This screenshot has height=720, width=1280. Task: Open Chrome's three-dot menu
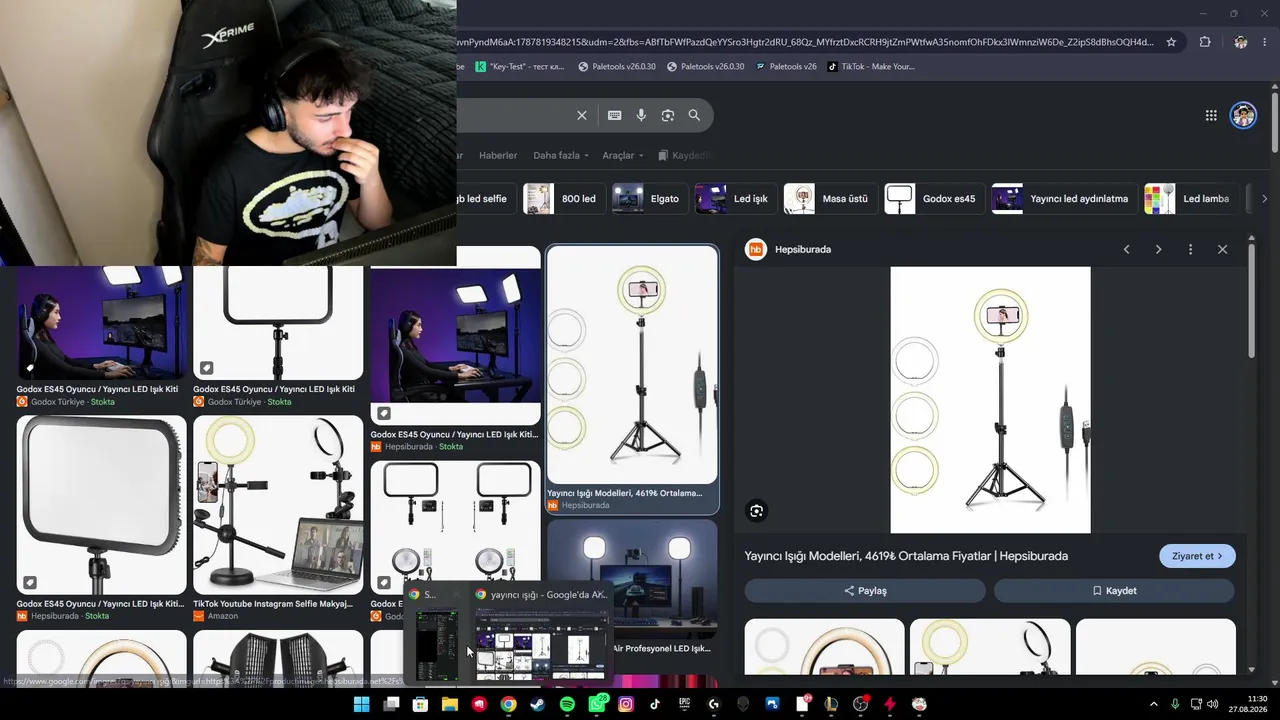[1267, 42]
